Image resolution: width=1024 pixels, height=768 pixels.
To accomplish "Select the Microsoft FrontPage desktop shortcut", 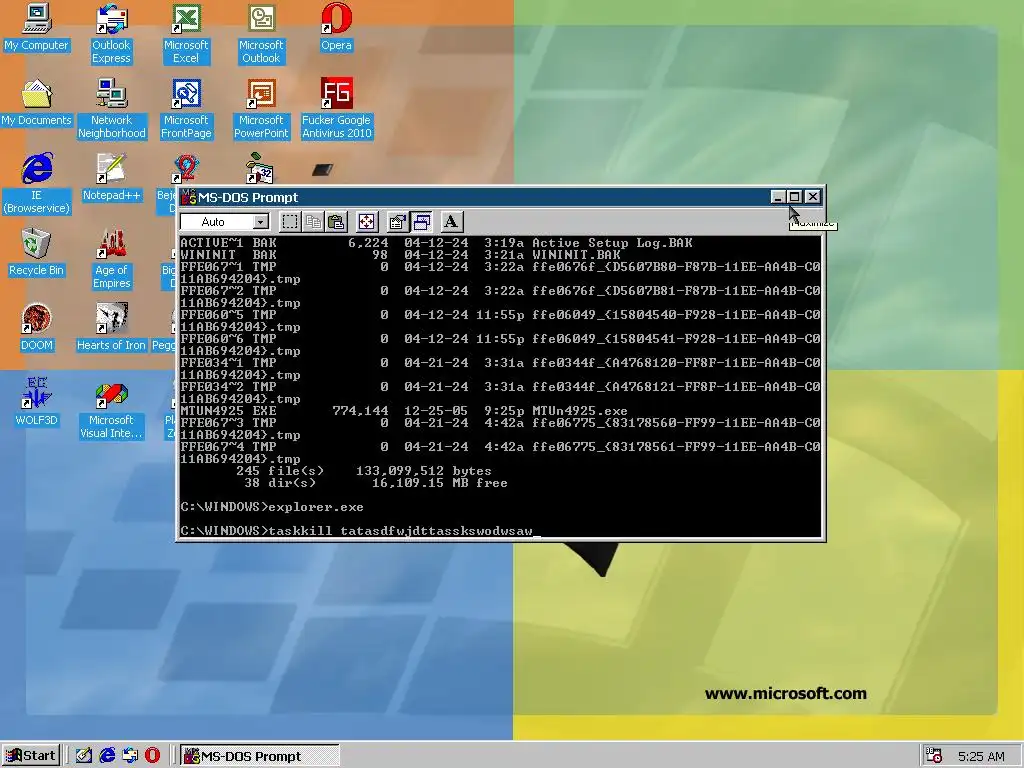I will coord(185,109).
